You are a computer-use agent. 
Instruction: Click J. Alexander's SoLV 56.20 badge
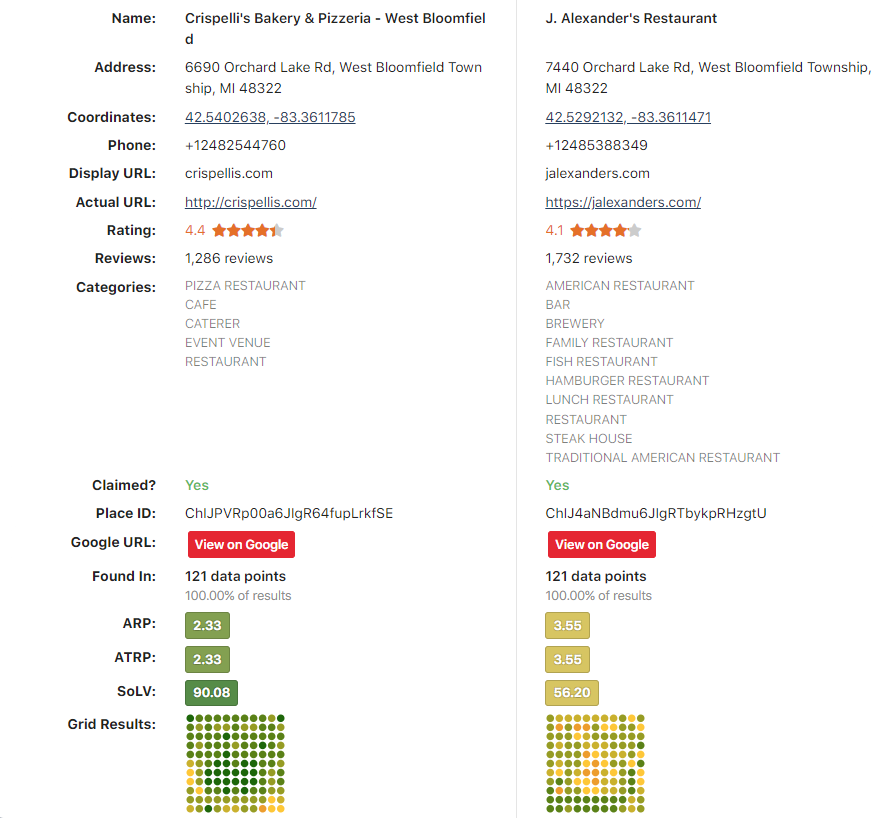[x=571, y=693]
